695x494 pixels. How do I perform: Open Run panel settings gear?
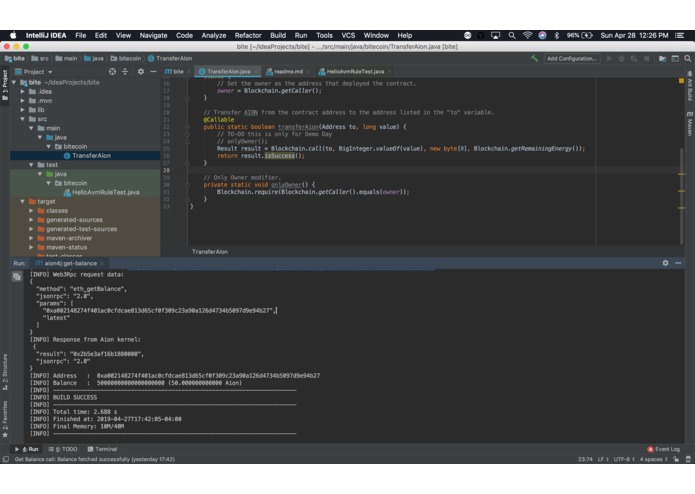click(x=665, y=263)
